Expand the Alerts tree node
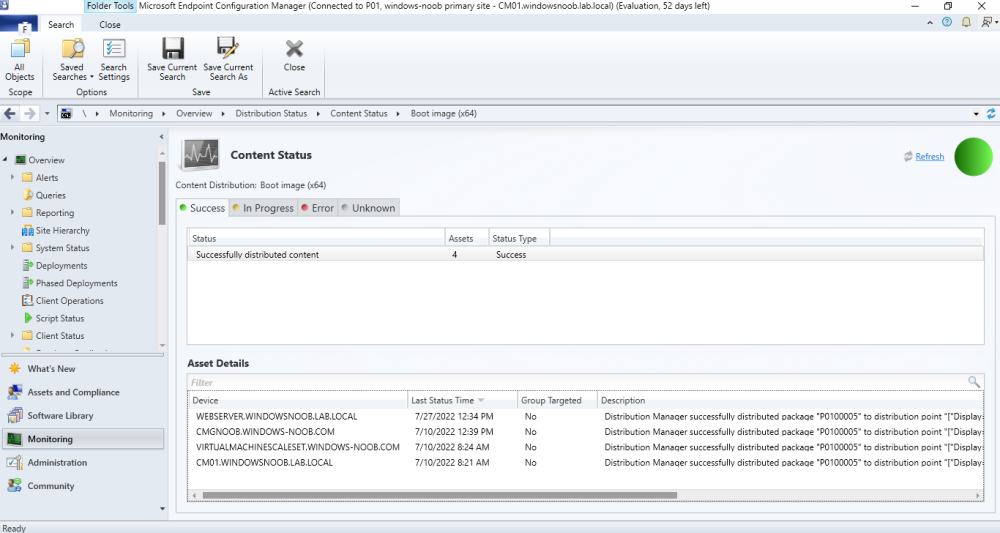 13,178
